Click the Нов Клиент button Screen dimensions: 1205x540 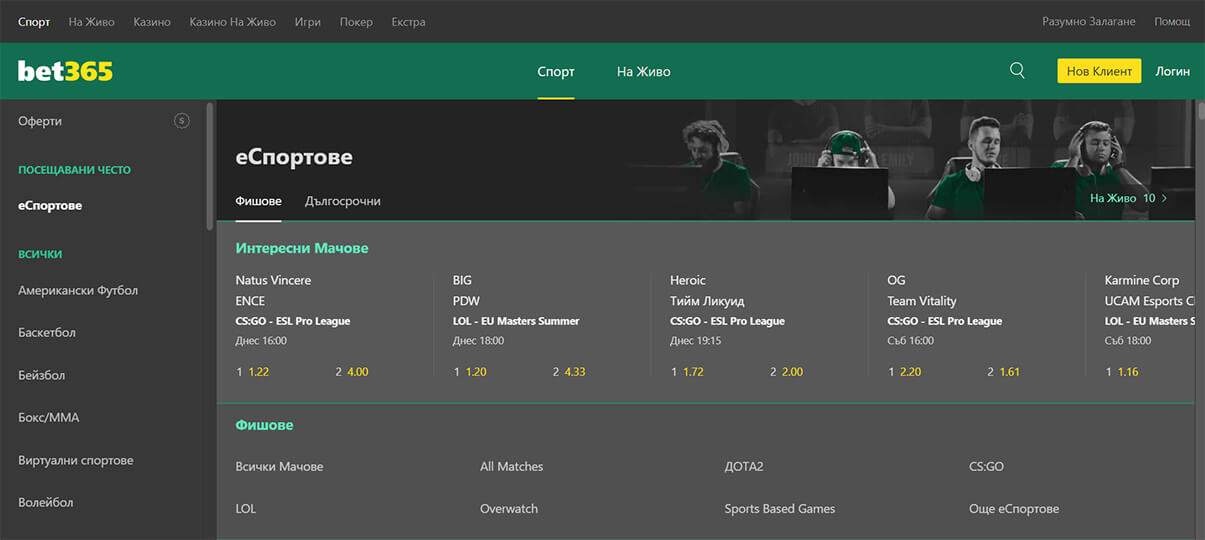tap(1099, 71)
